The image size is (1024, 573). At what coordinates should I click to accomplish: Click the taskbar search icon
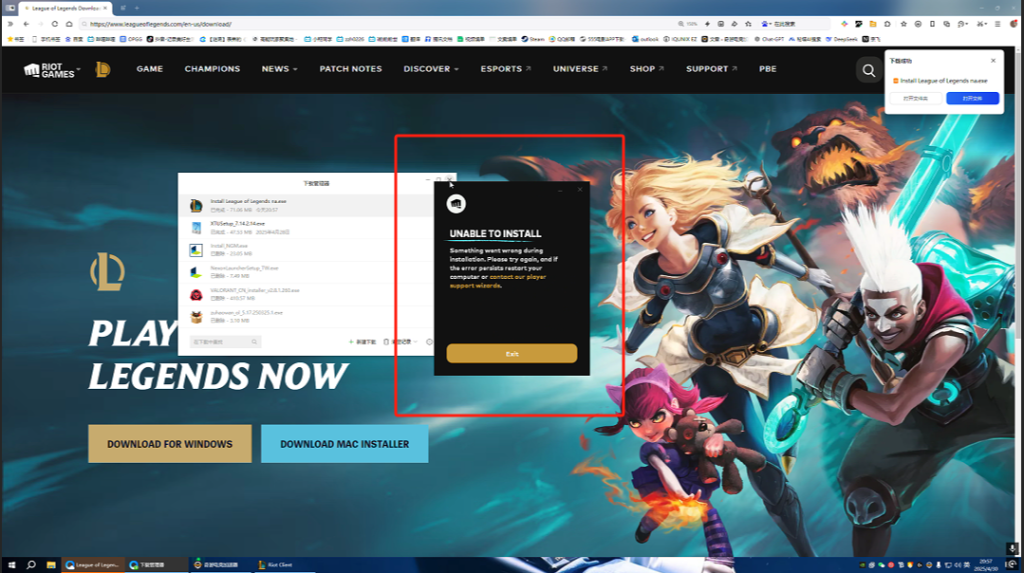pos(31,565)
